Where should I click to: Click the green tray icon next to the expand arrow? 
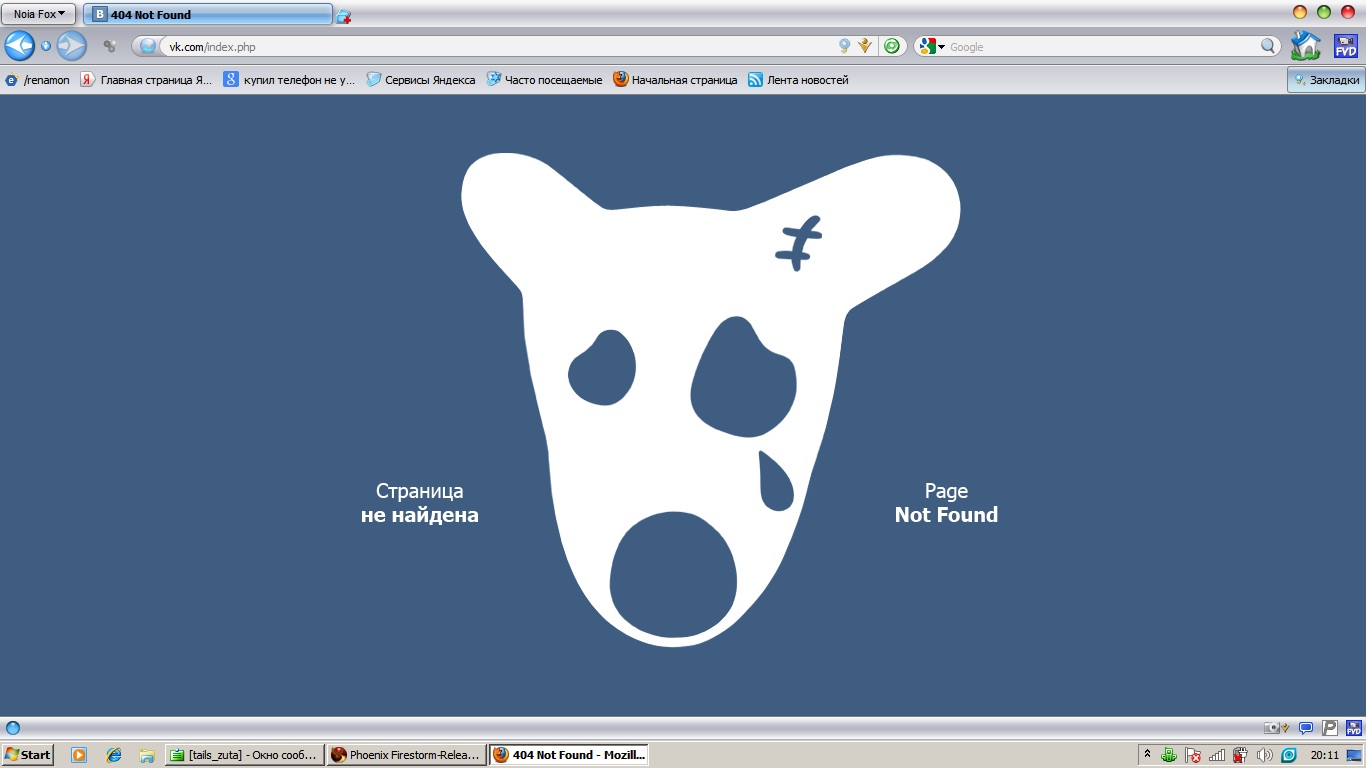click(x=1168, y=755)
